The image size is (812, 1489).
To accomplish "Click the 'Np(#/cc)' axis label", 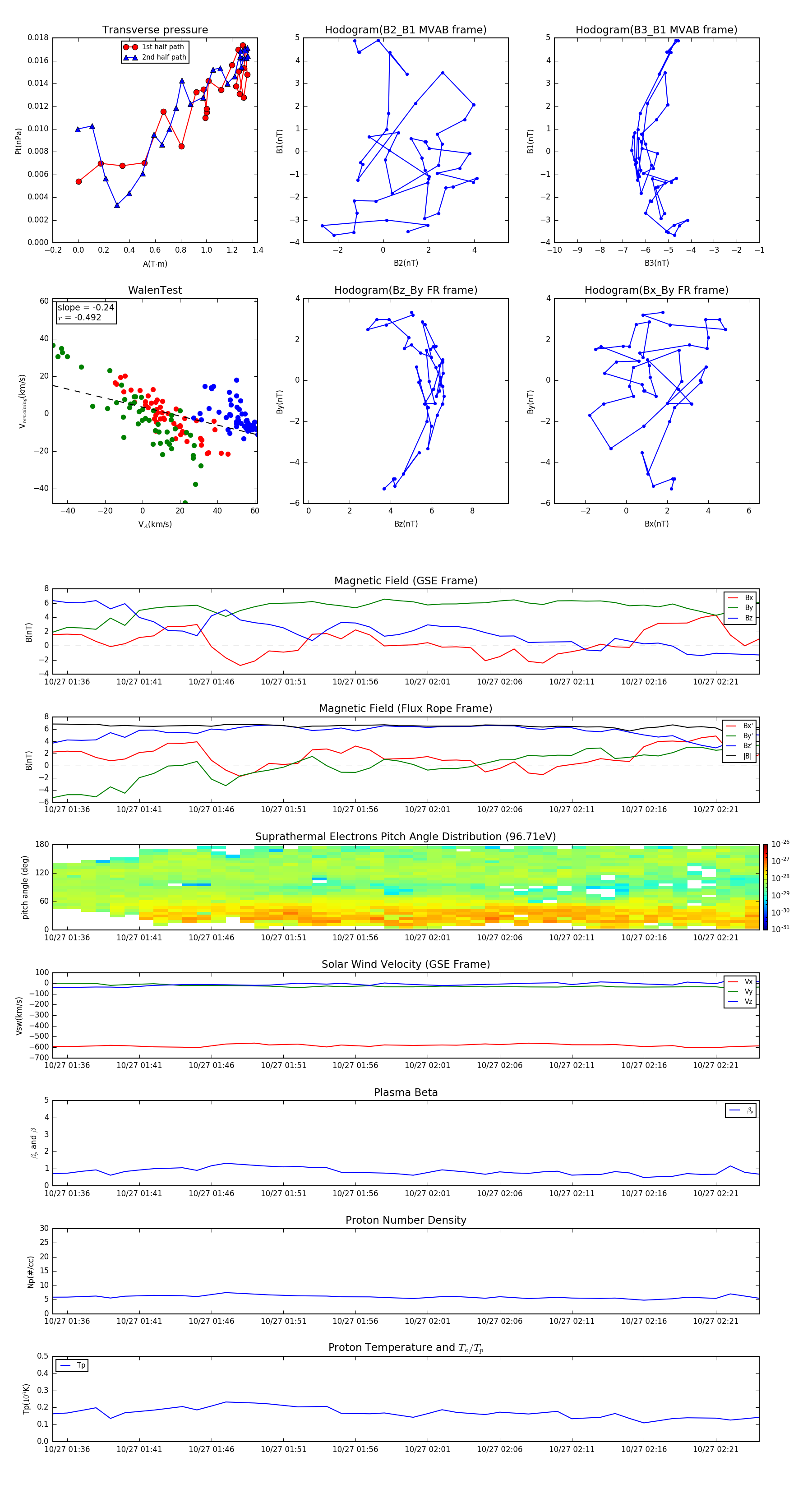I will 31,1272.
